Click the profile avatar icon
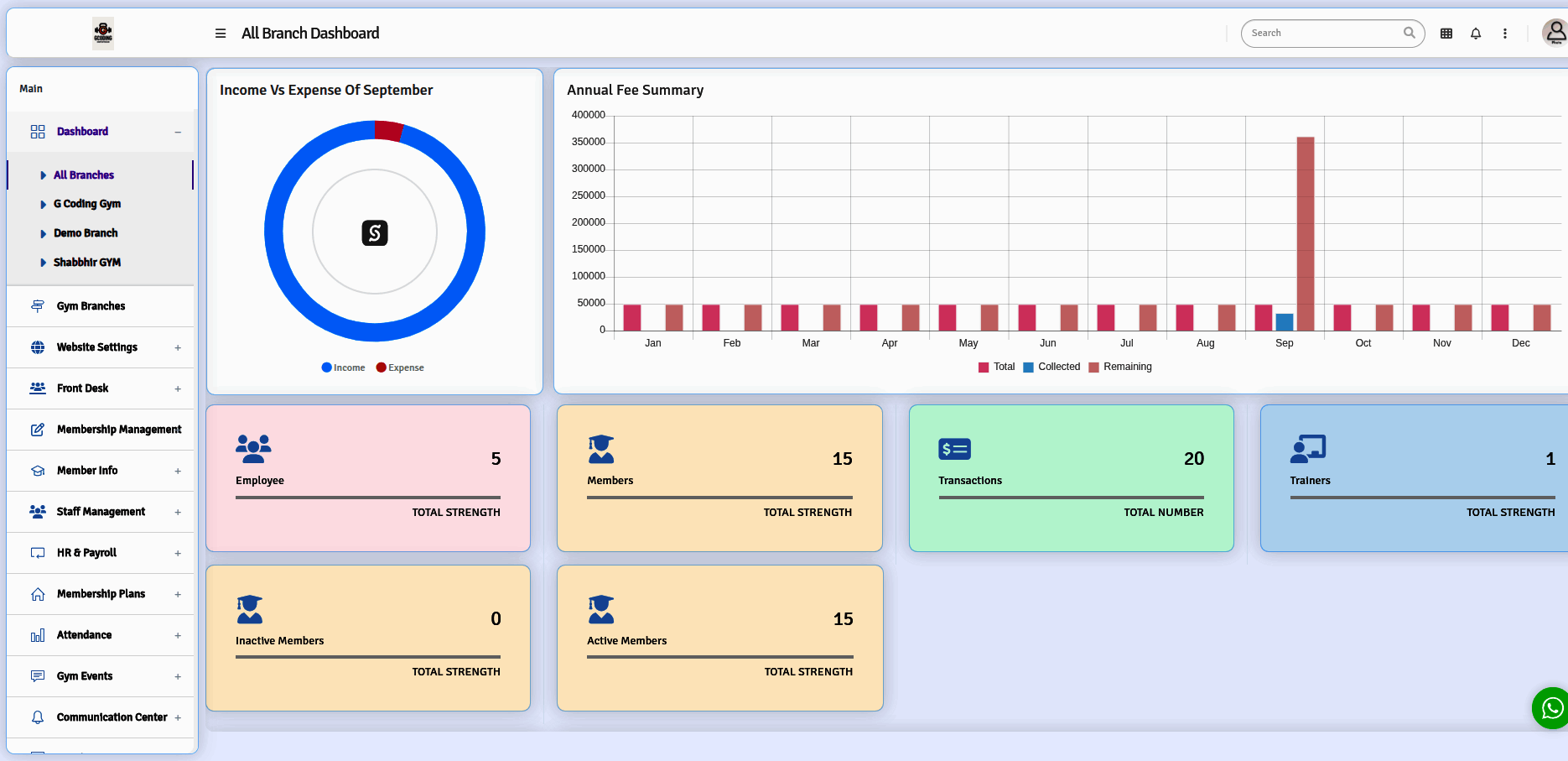Screen dimensions: 1568x761 click(x=1555, y=33)
